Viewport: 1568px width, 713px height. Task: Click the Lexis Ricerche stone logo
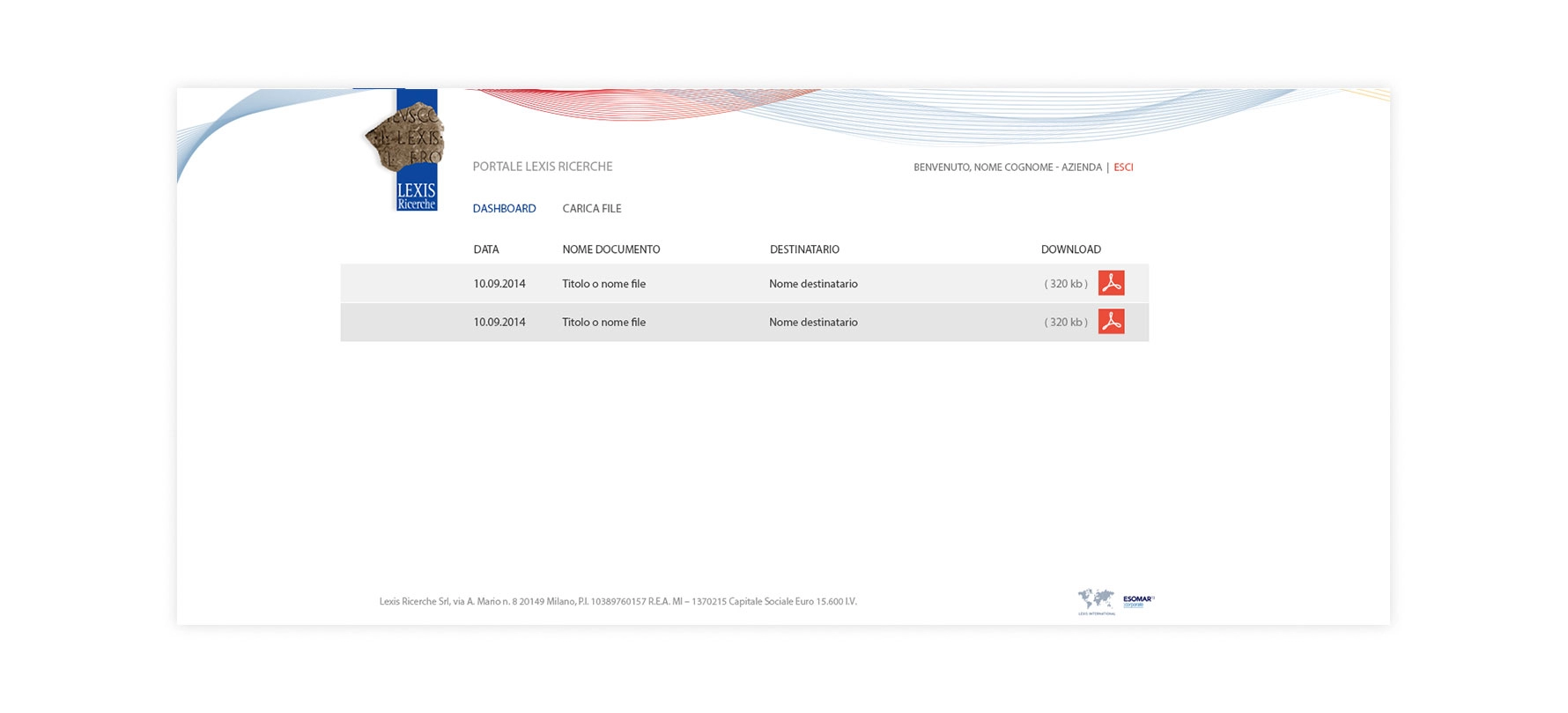click(407, 150)
